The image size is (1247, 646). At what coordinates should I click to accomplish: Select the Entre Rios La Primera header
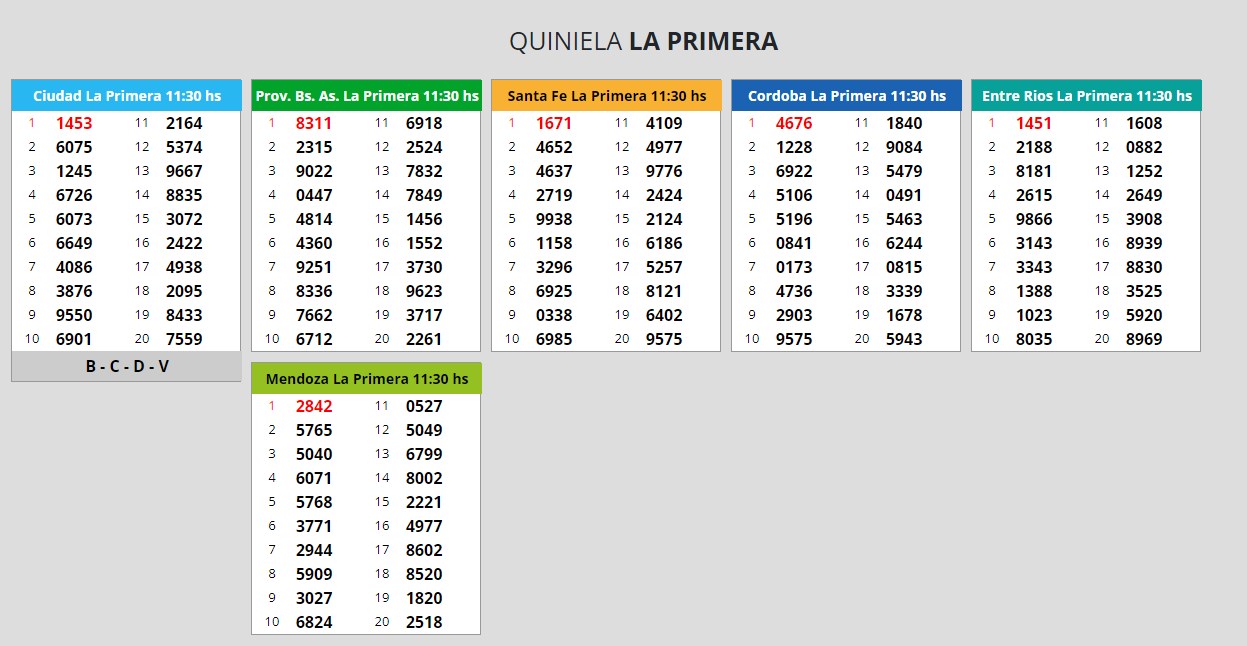[x=1086, y=96]
